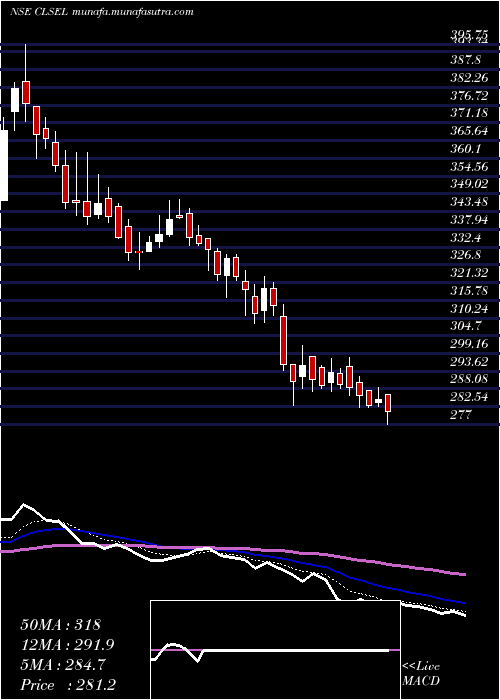
Task: Click the <<Live MACD label
Action: pos(421,674)
